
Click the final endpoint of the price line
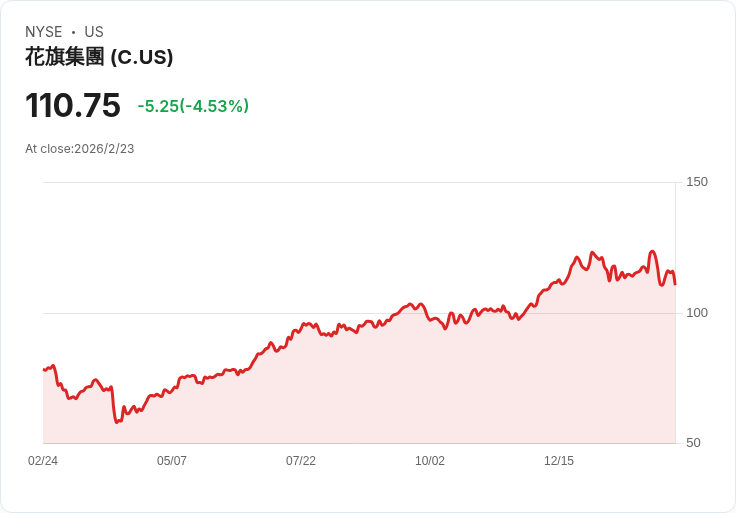pos(675,284)
